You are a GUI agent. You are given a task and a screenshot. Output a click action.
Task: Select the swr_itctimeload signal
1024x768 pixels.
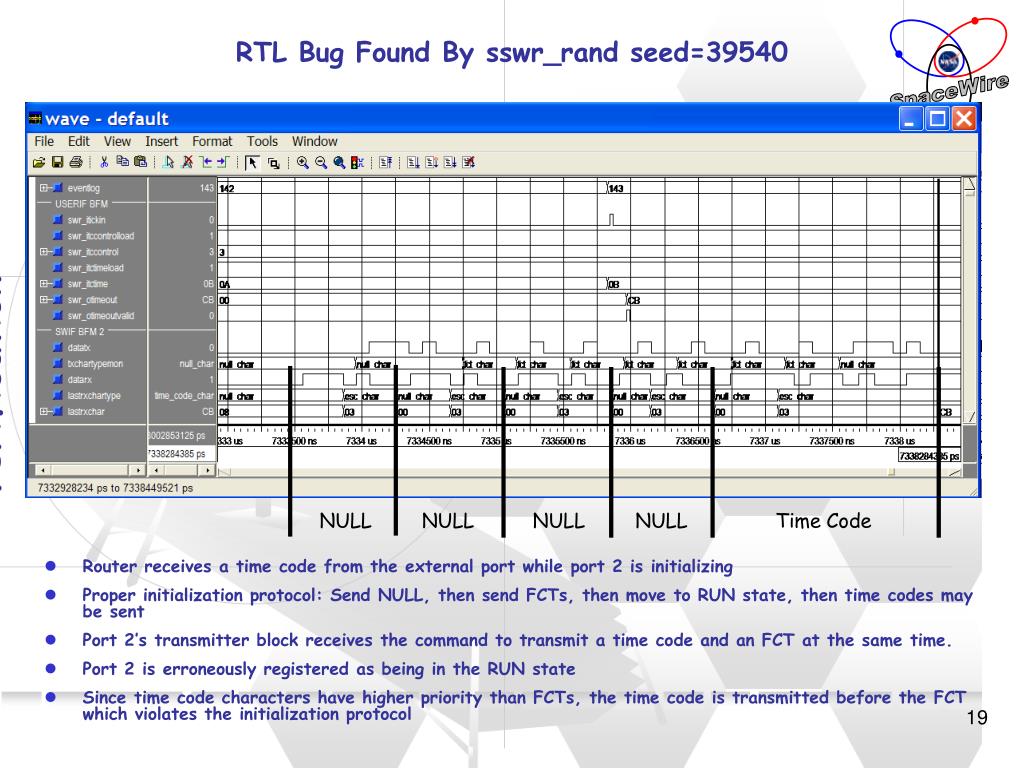(95, 268)
